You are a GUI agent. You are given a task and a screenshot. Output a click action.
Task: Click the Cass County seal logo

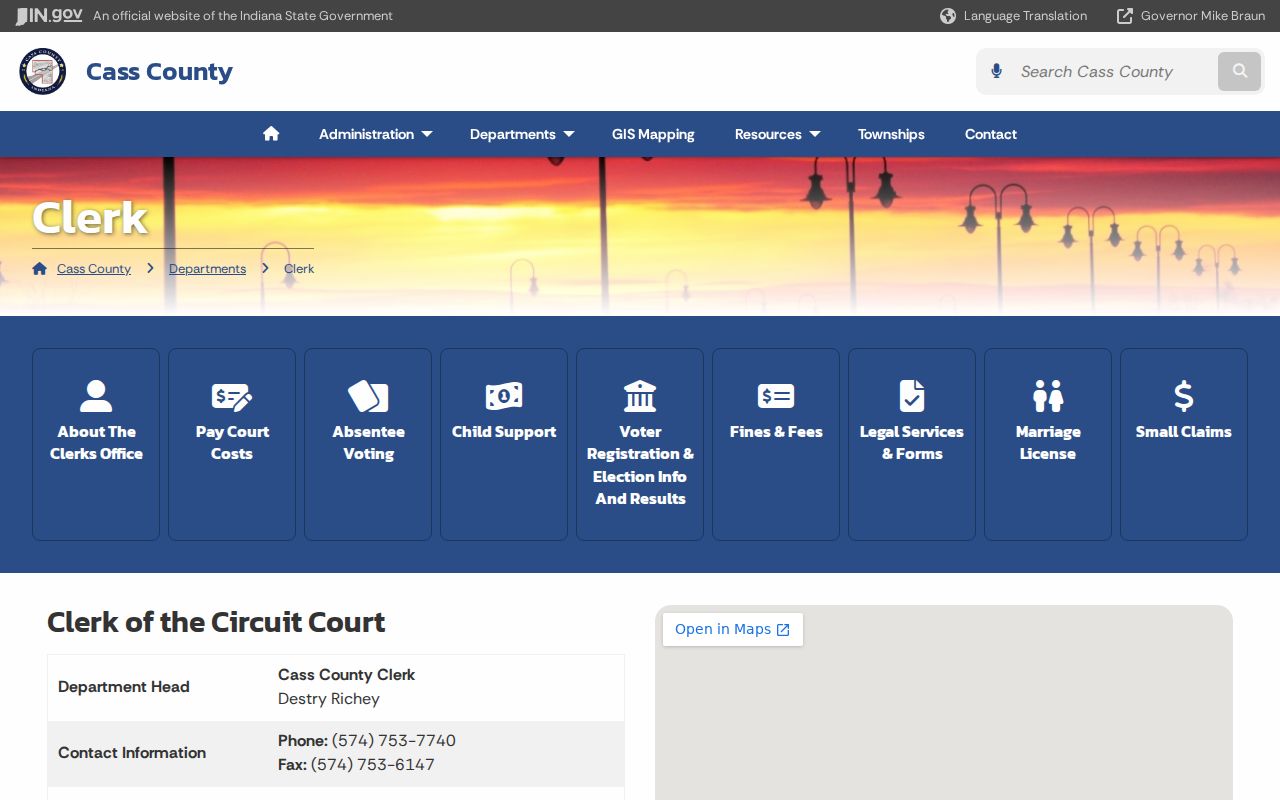(43, 71)
